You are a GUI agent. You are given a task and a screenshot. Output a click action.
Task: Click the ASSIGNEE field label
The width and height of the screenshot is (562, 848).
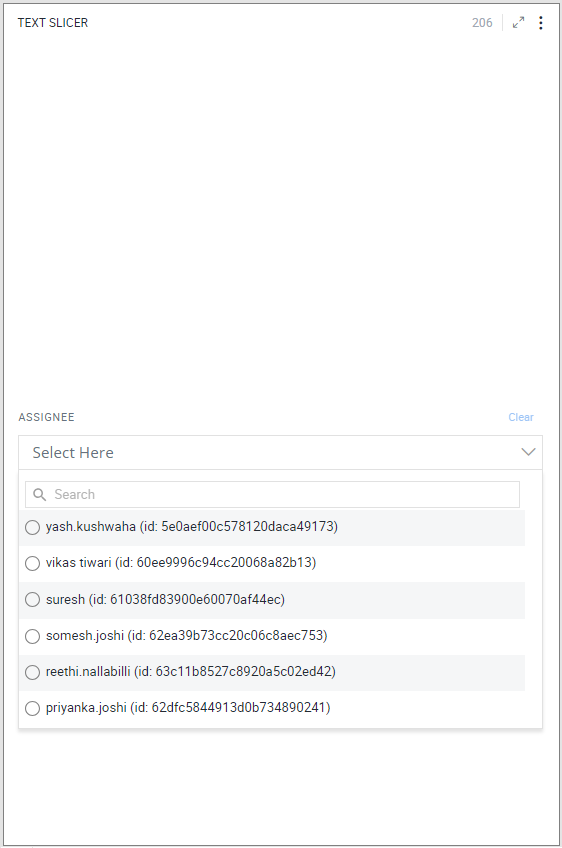coord(47,417)
